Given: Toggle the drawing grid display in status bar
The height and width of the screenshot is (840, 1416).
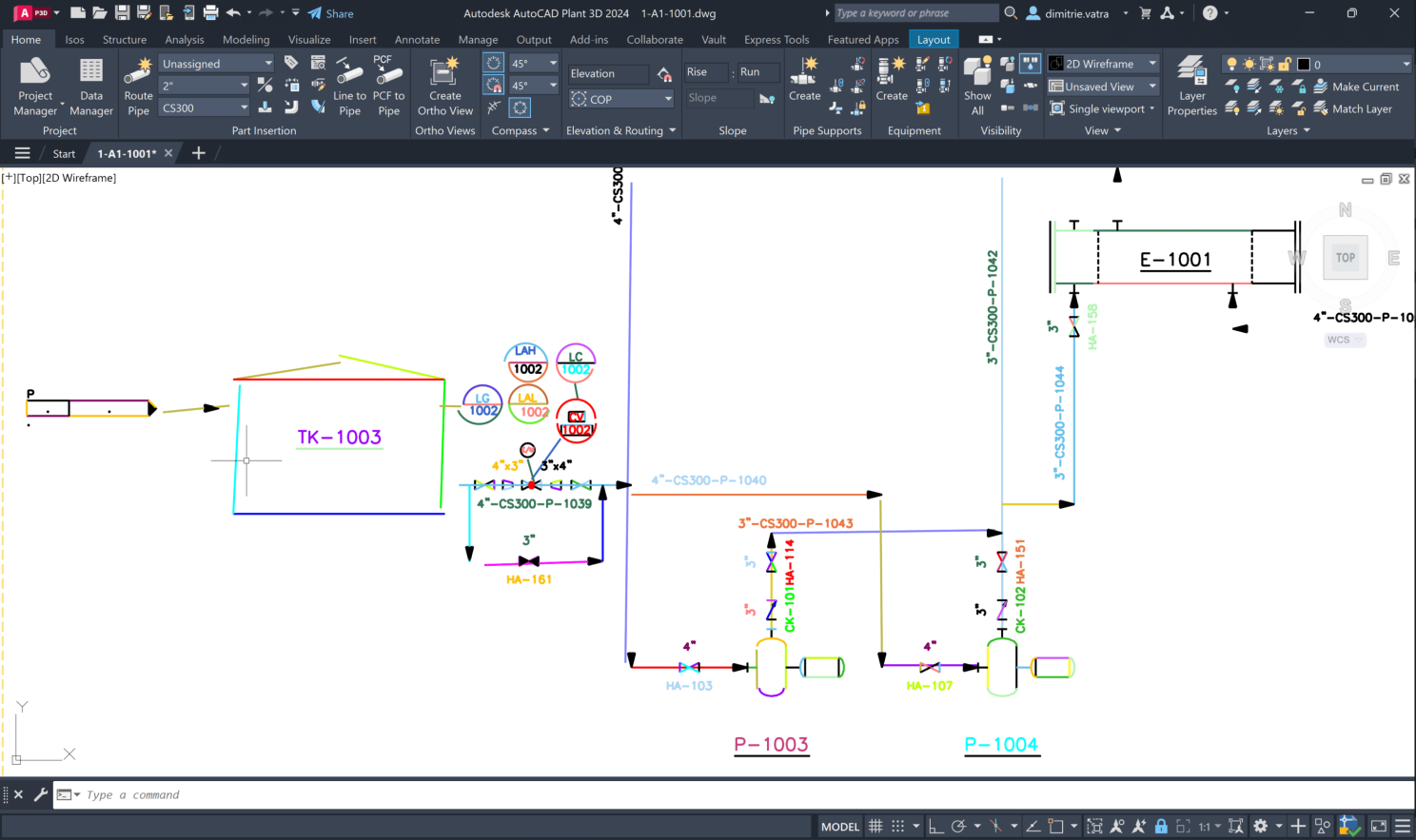Looking at the screenshot, I should 875,827.
